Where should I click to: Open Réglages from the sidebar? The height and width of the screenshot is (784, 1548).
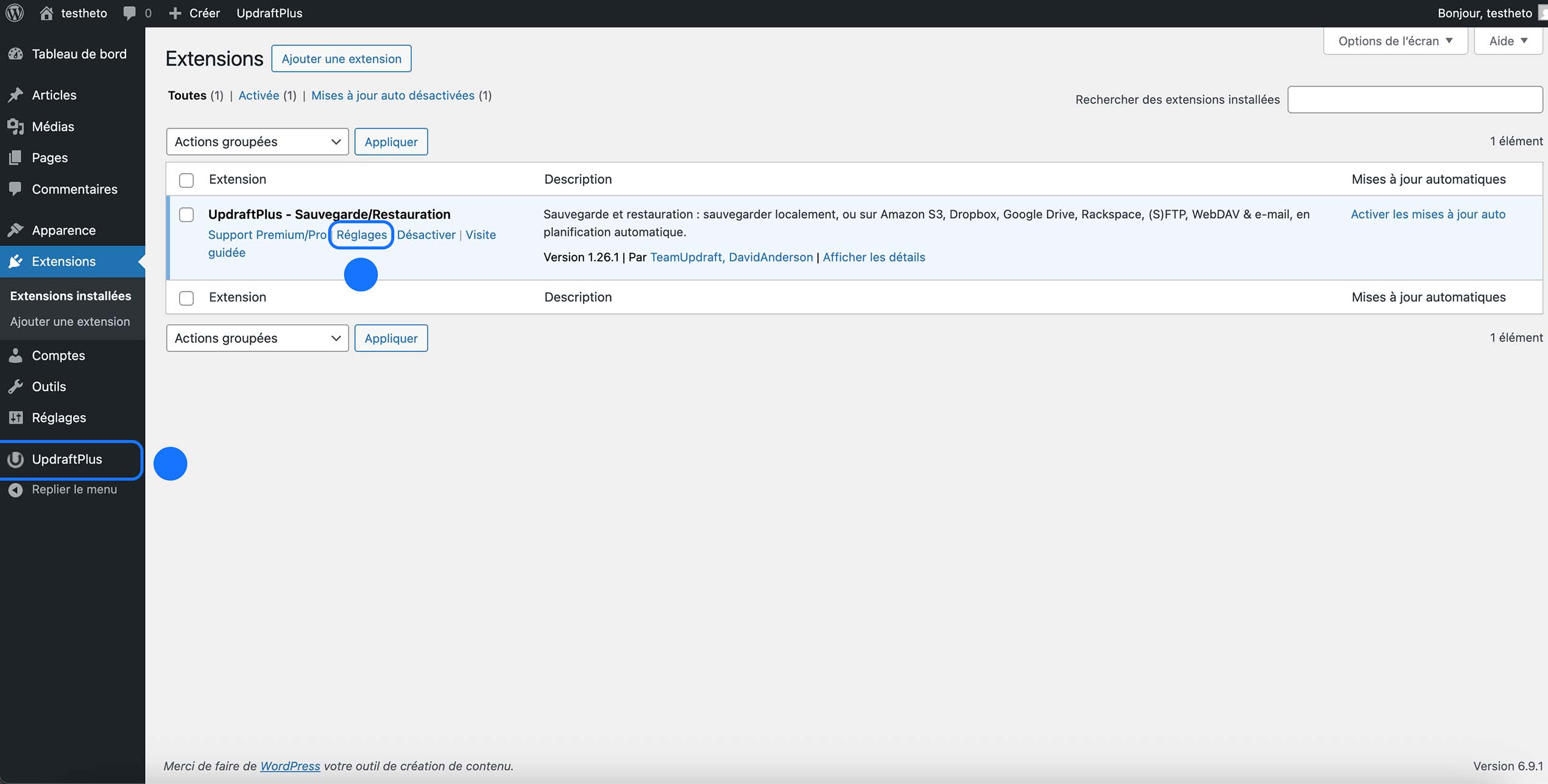[58, 417]
